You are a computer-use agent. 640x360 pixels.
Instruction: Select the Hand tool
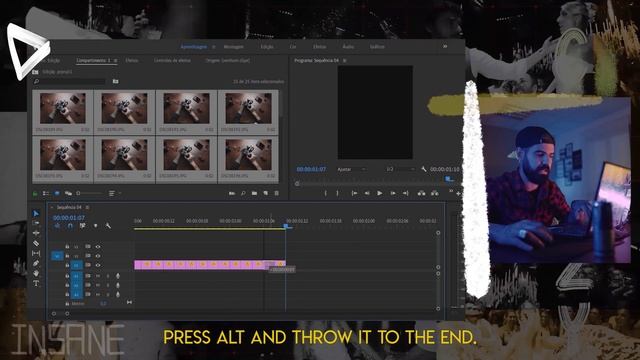[x=36, y=273]
